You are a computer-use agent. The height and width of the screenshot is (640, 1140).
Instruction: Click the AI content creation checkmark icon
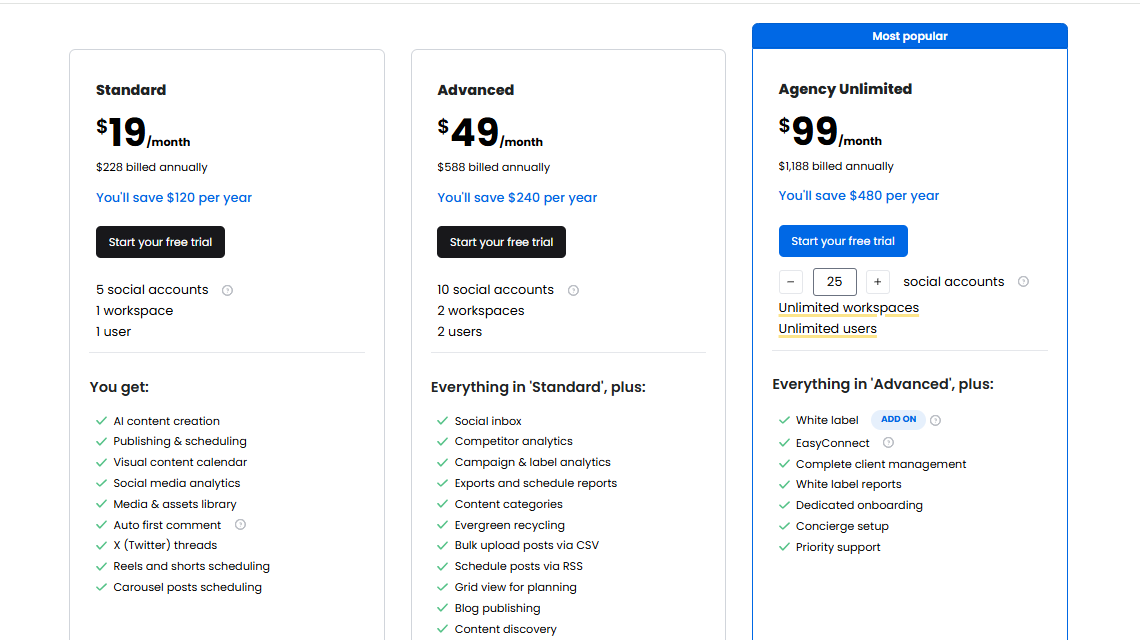click(x=101, y=421)
